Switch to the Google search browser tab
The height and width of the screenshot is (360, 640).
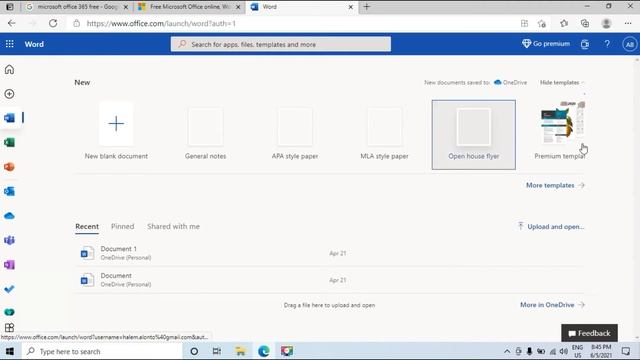pyautogui.click(x=78, y=7)
